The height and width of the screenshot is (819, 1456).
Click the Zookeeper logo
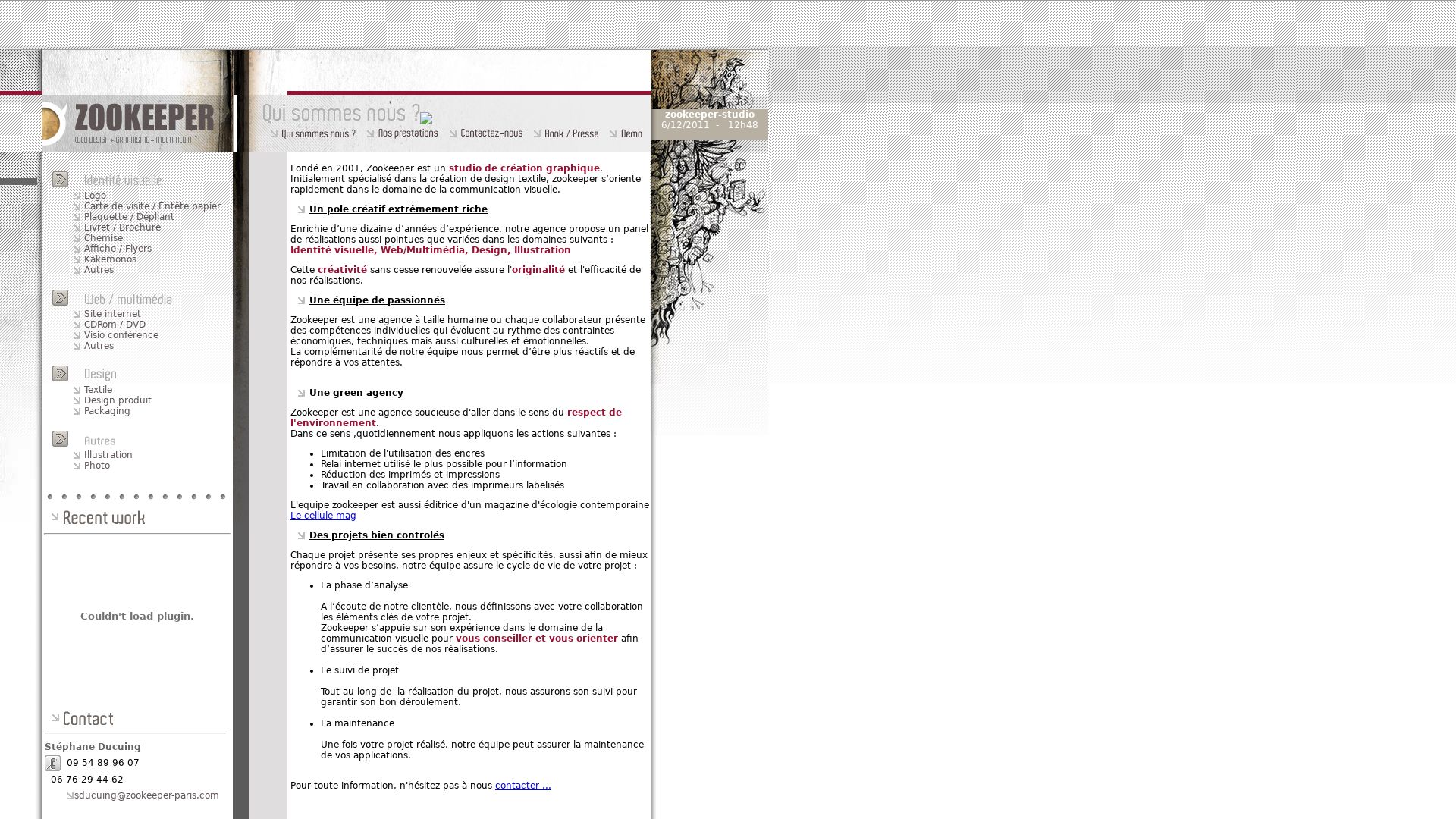(x=136, y=121)
